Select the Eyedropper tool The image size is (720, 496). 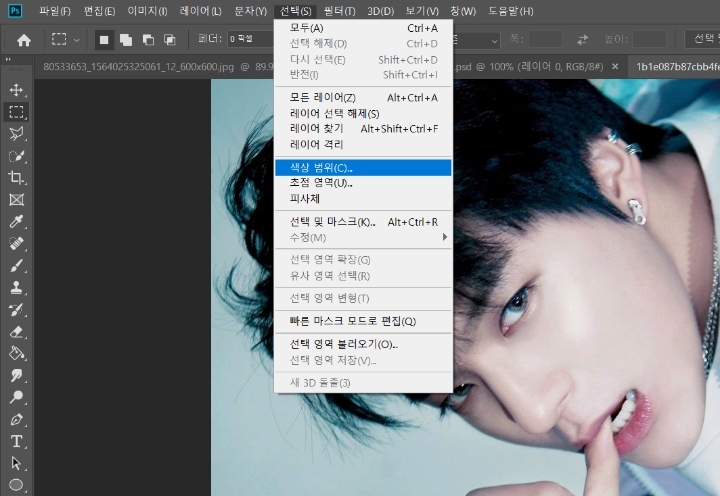(x=16, y=222)
